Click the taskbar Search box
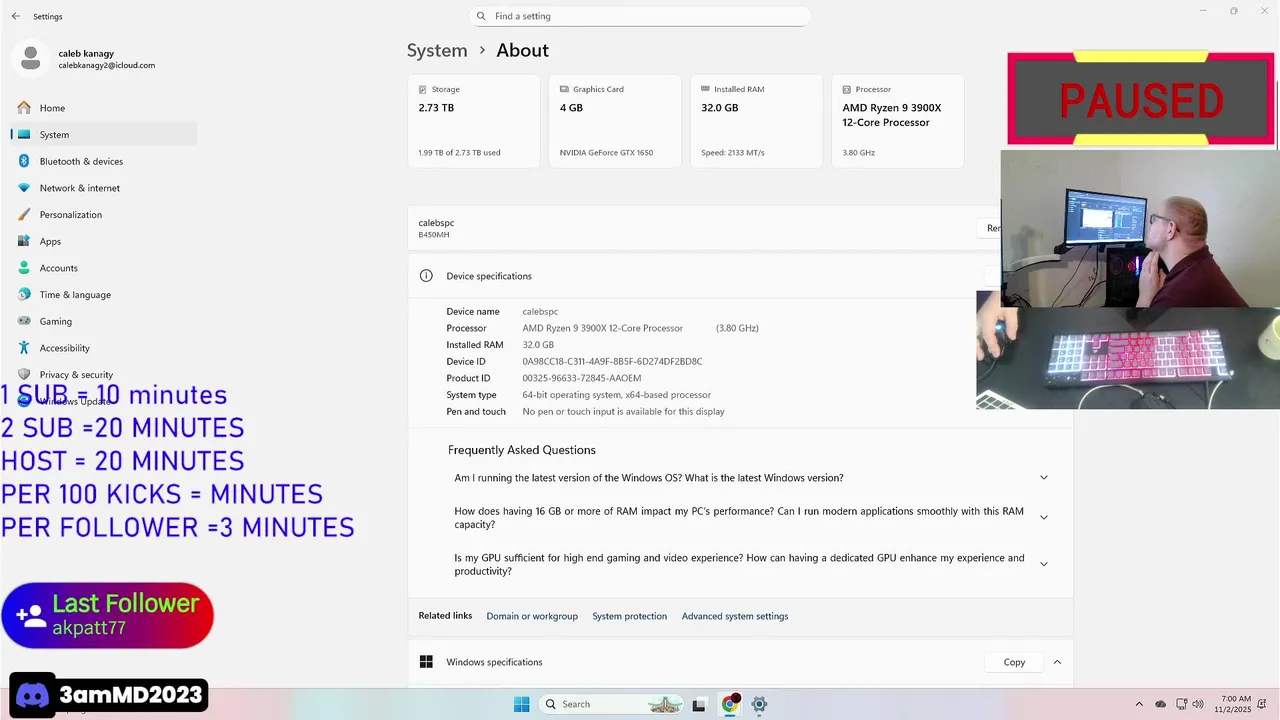 612,704
